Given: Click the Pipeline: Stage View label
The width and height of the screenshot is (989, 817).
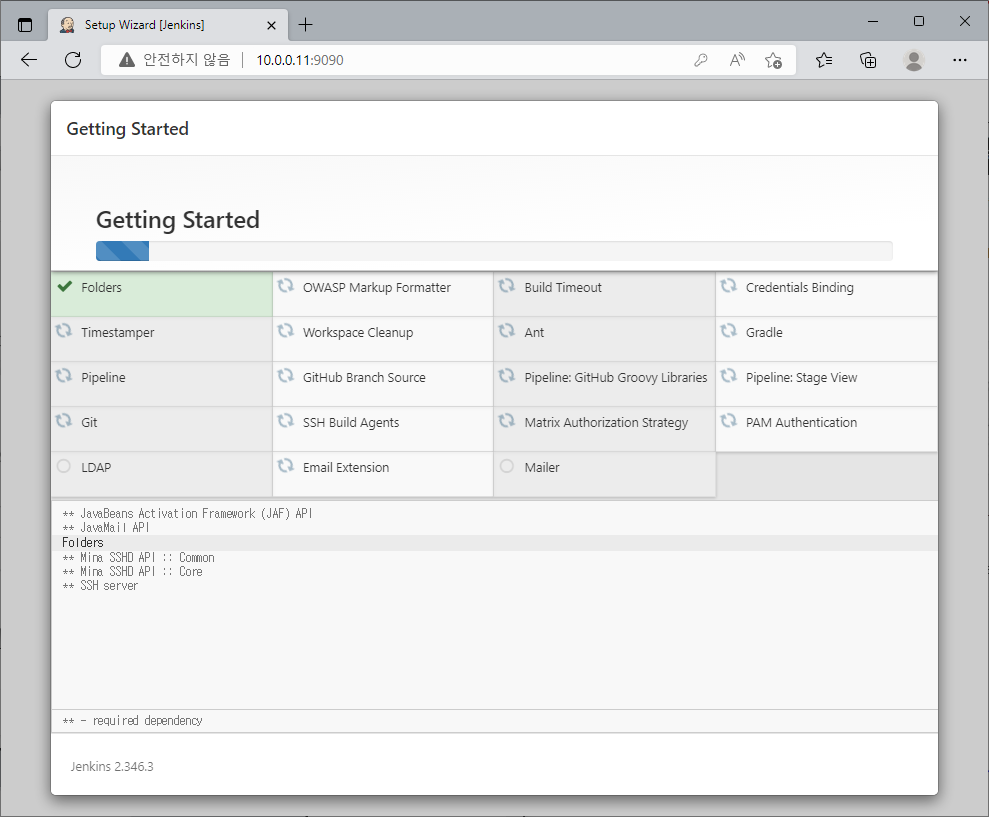Looking at the screenshot, I should pyautogui.click(x=801, y=378).
